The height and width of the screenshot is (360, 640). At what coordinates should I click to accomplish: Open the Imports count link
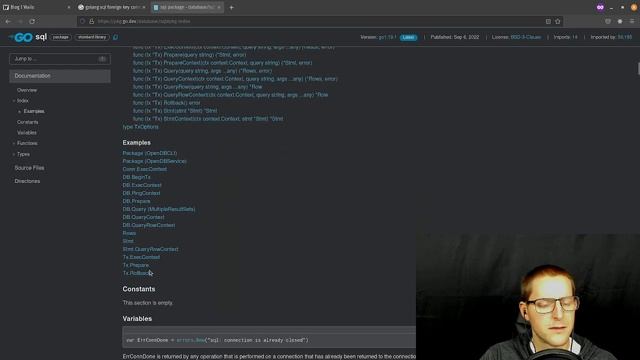click(565, 37)
